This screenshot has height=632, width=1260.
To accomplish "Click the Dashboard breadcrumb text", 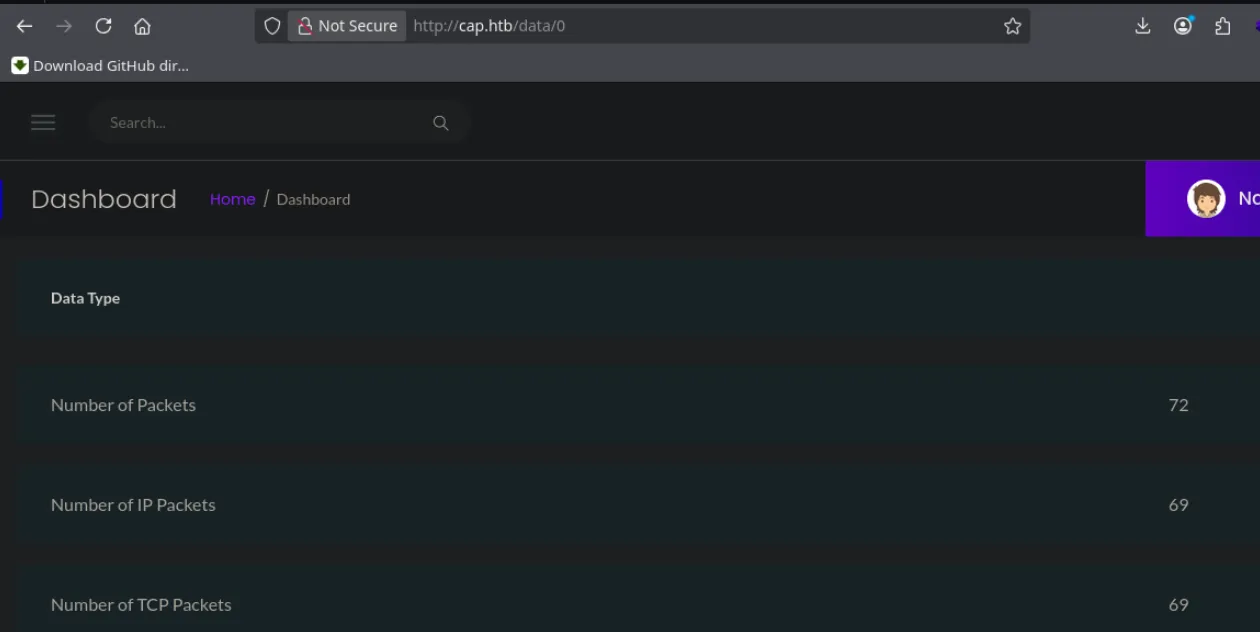I will [x=313, y=199].
